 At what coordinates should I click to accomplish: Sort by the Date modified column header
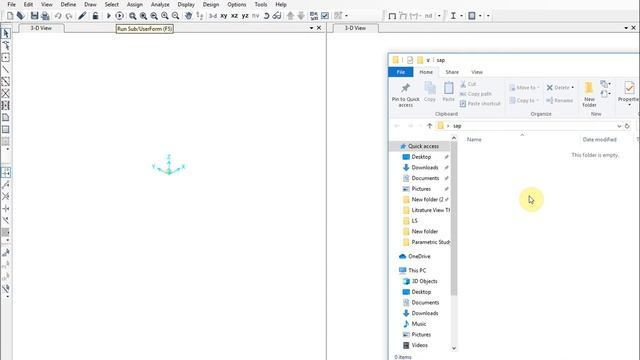click(x=599, y=140)
